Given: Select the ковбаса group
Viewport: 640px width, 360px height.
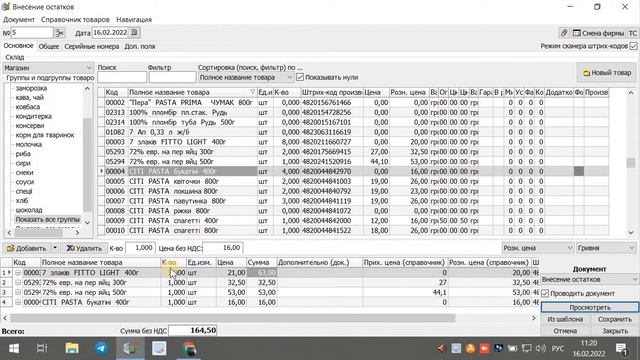Looking at the screenshot, I should 28,107.
